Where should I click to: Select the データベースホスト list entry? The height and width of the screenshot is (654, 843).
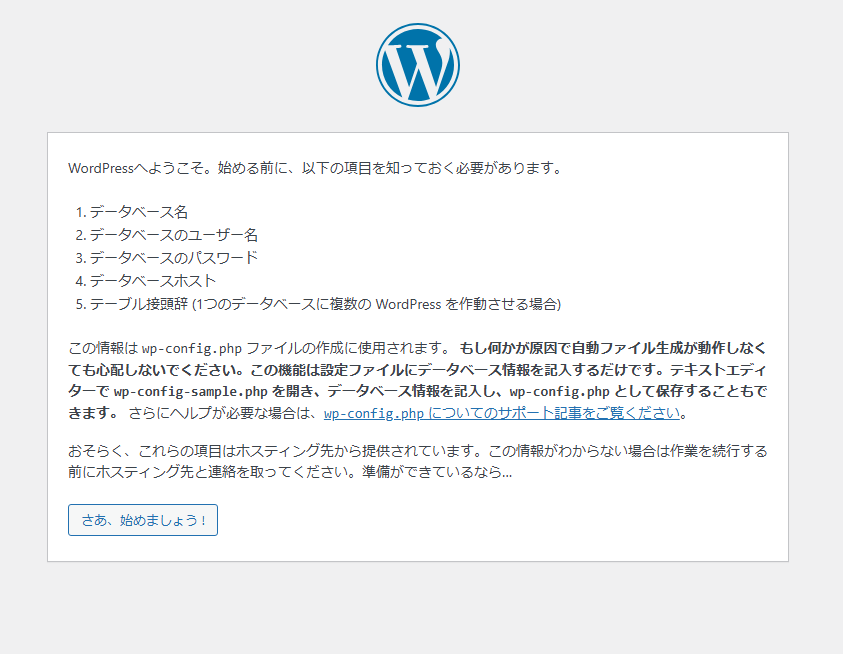[x=153, y=281]
